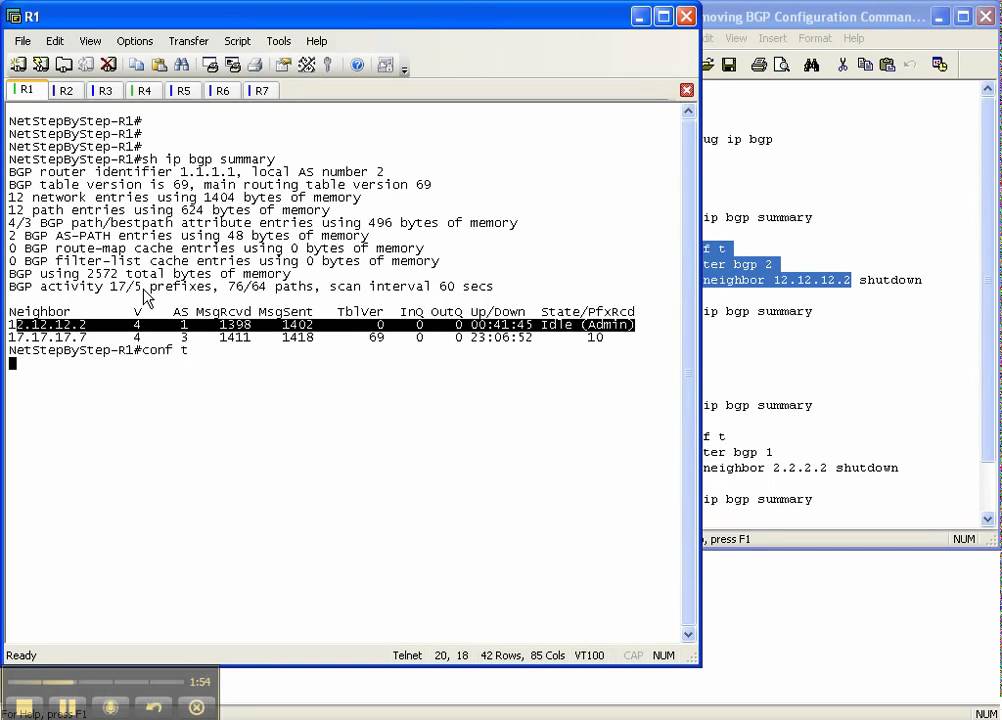
Task: Click highlighted neighbor 12.12.12.2 row in terminal
Action: [321, 325]
